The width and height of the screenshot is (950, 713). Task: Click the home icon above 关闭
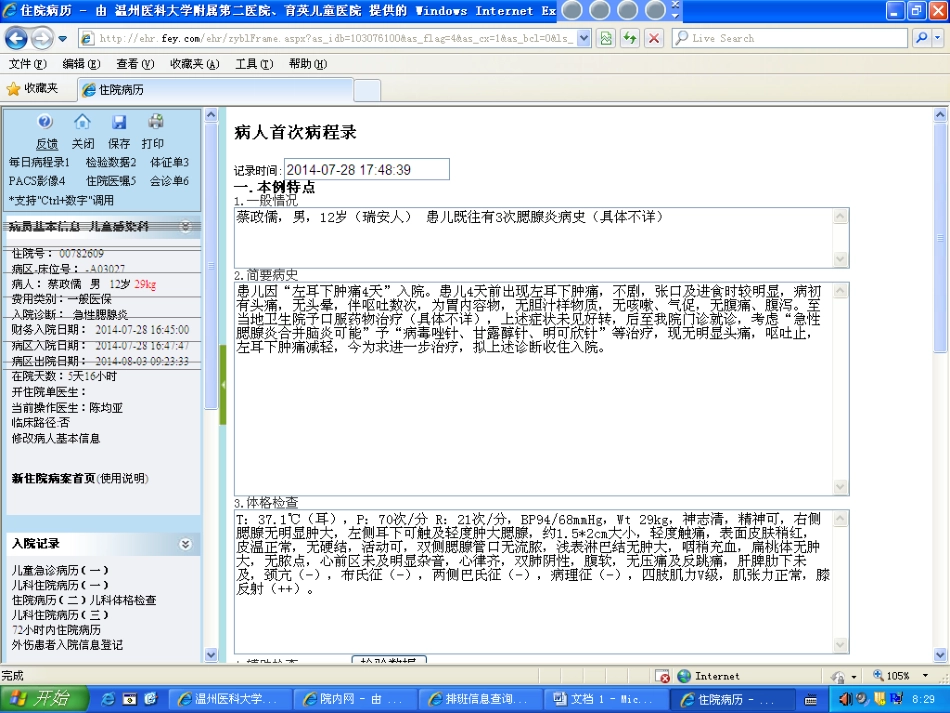pos(82,122)
